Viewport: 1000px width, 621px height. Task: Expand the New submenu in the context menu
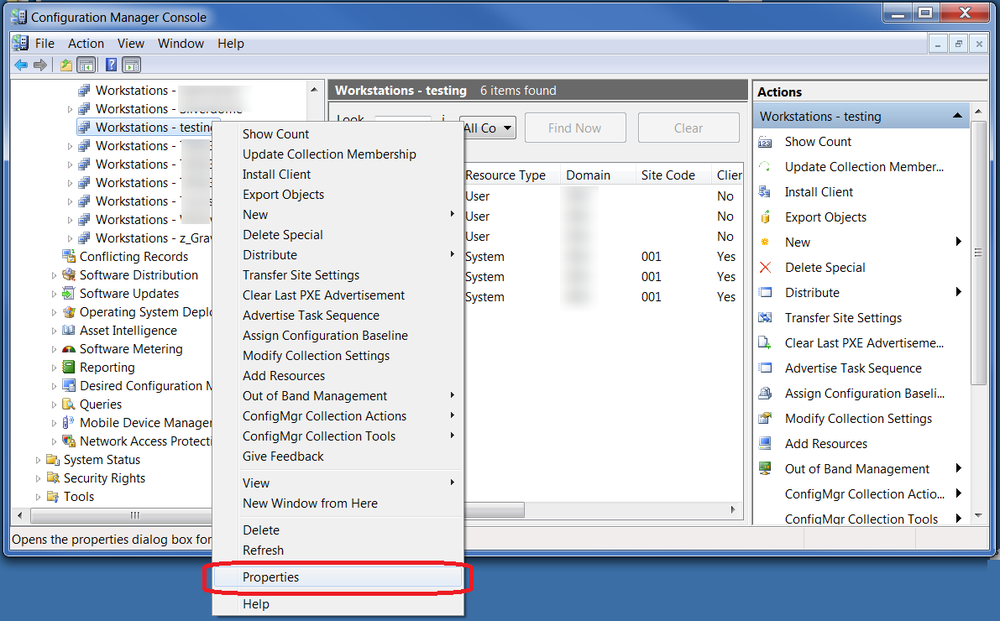point(255,214)
